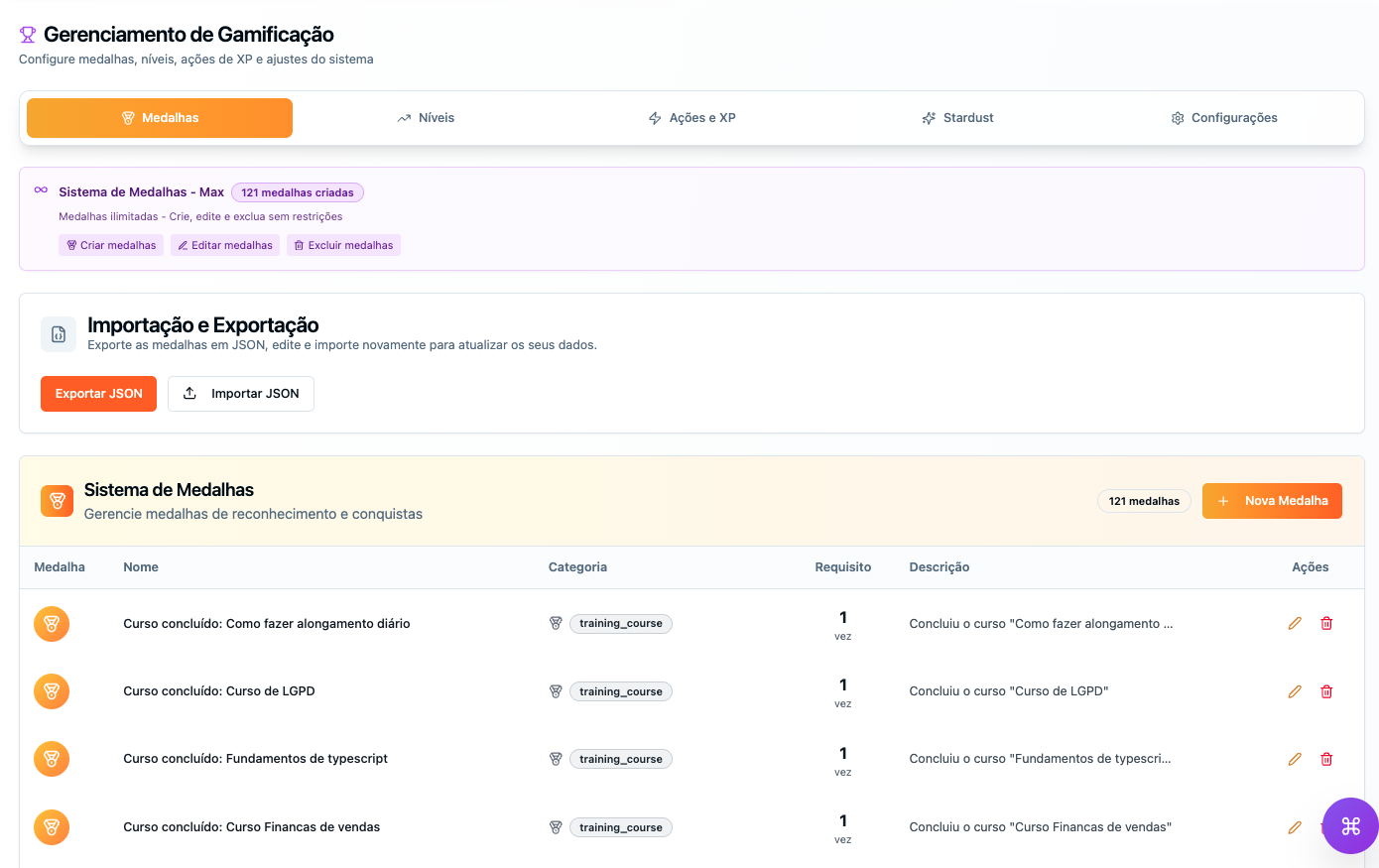Click the medal icon for Curso Financas de vendas
This screenshot has width=1379, height=868.
(52, 826)
